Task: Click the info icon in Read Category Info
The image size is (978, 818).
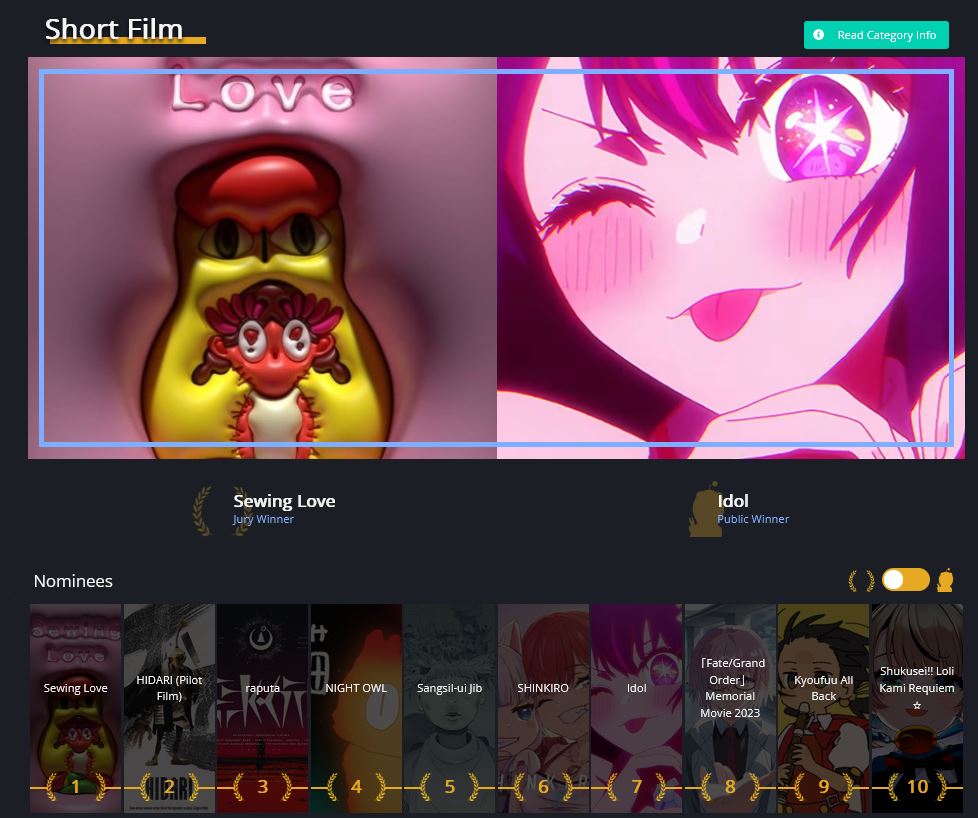Action: (819, 35)
